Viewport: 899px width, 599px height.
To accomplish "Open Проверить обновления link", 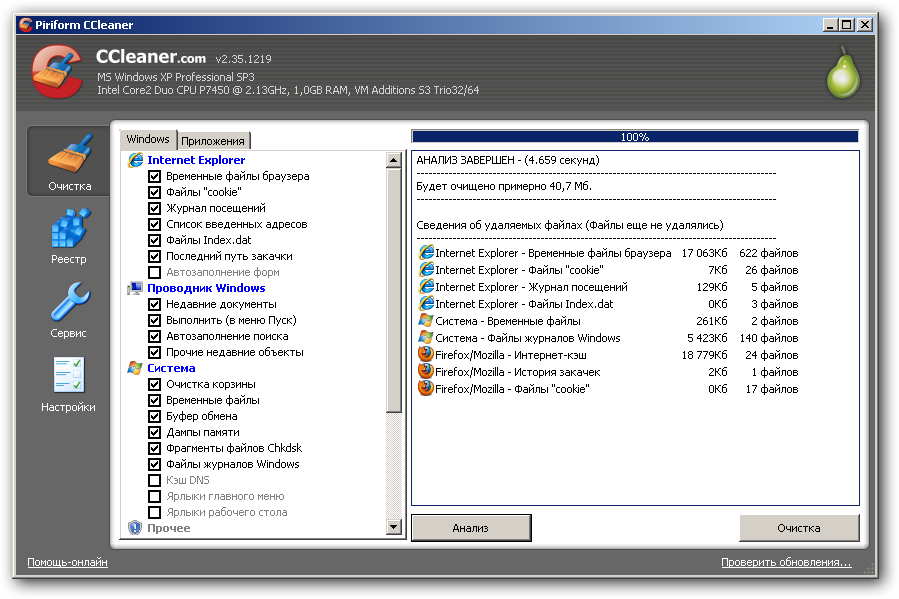I will pos(786,562).
